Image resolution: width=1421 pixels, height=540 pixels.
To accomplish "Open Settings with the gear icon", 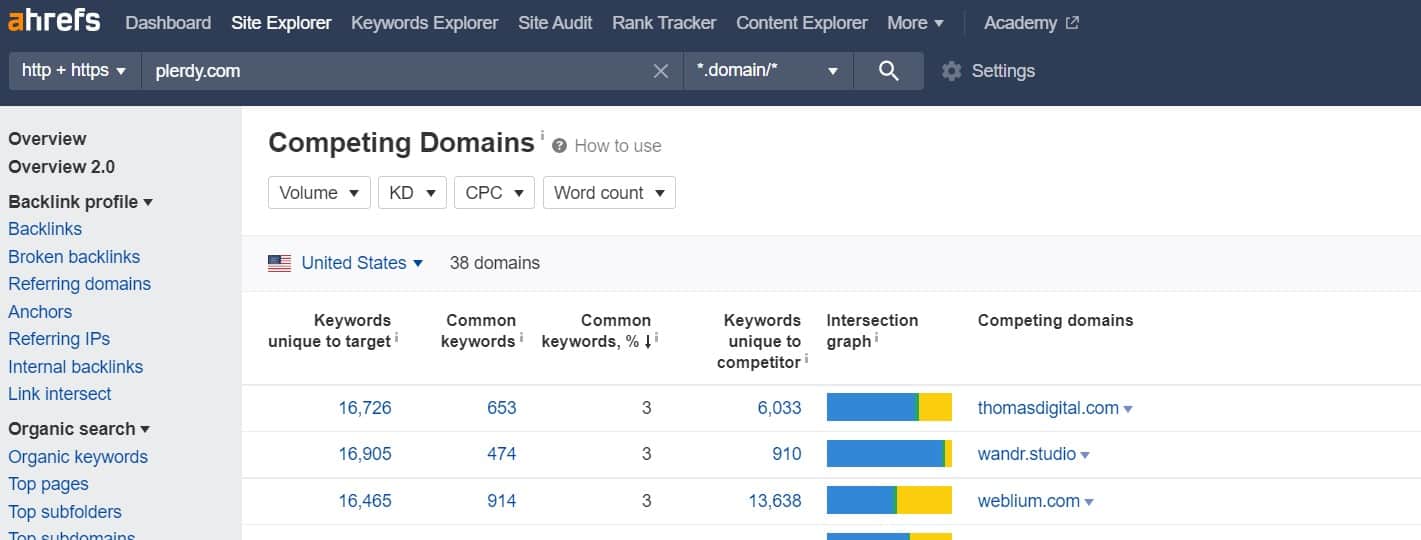I will click(x=952, y=71).
